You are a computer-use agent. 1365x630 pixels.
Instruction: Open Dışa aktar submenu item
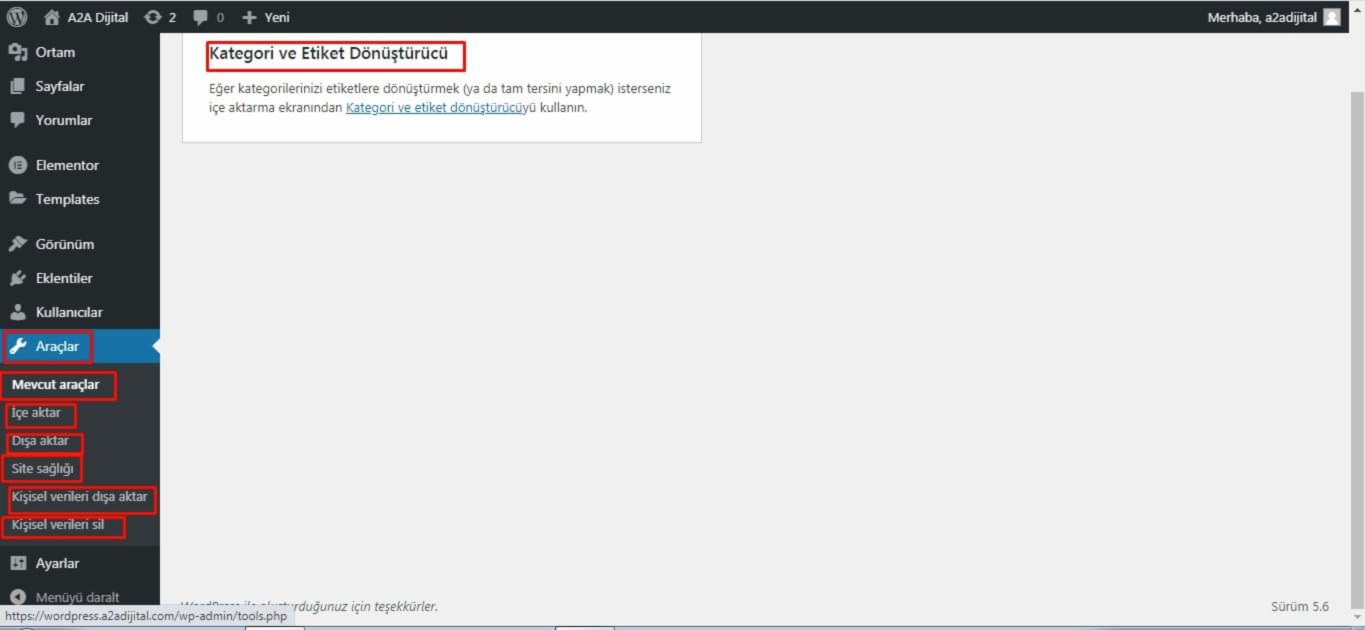tap(40, 441)
